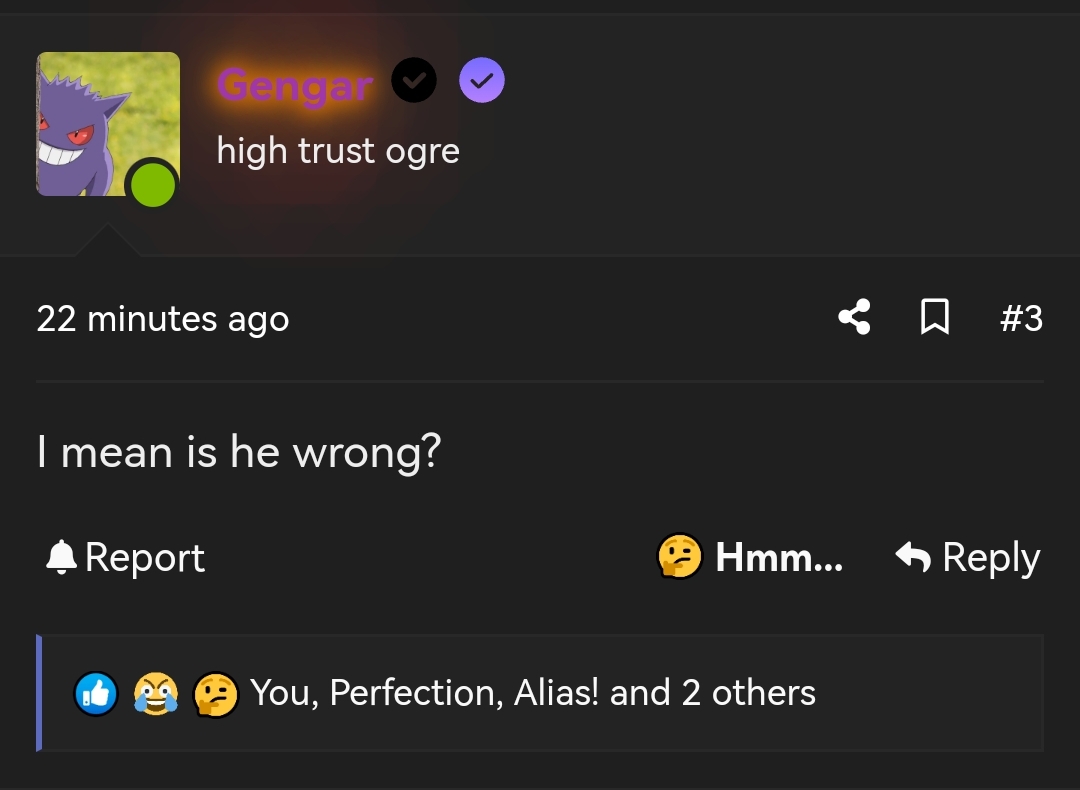
Task: Select the thinking face reaction icon
Action: tap(216, 692)
